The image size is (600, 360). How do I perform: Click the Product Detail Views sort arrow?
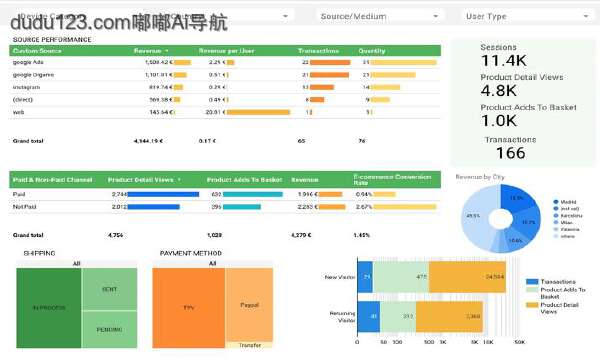point(179,180)
